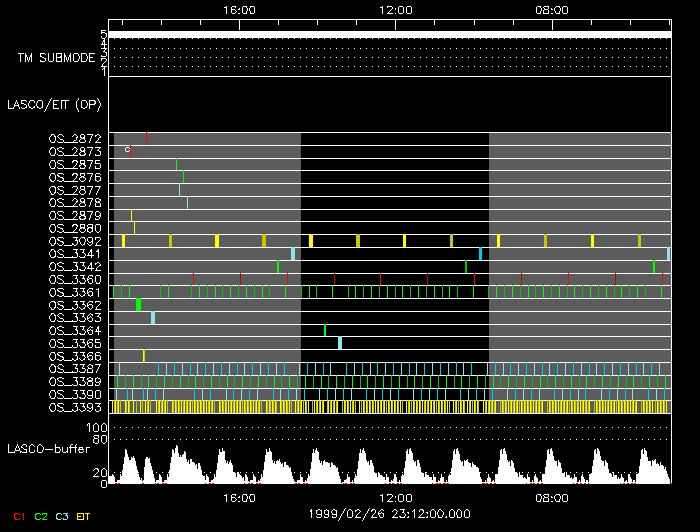Click the green C2 legend label
This screenshot has height=532, width=700.
41,516
